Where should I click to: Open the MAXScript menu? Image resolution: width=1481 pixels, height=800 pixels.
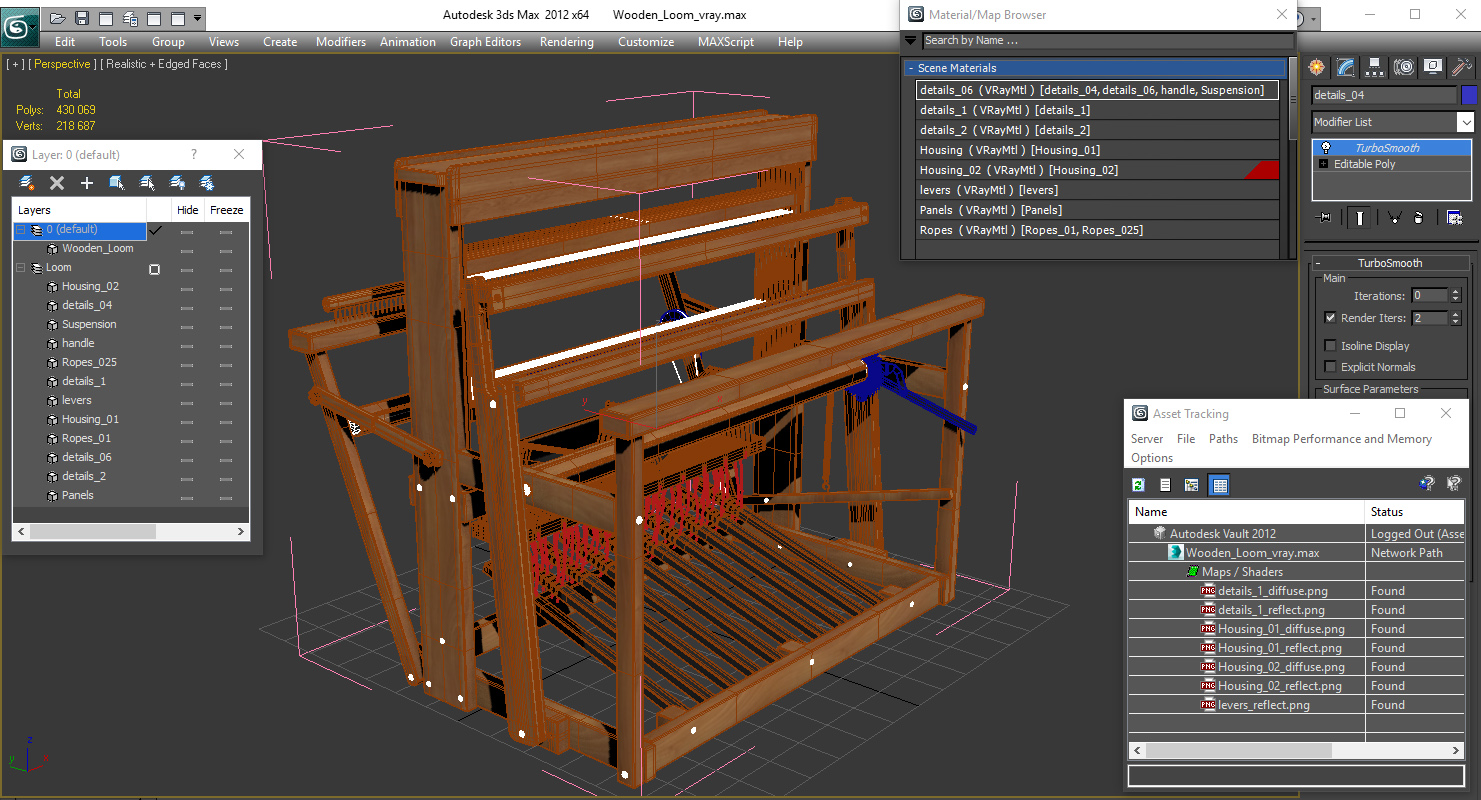coord(726,42)
